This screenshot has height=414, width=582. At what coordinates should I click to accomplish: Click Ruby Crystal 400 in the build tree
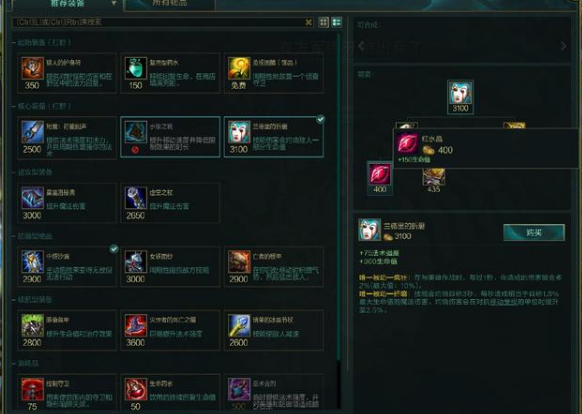[x=380, y=178]
